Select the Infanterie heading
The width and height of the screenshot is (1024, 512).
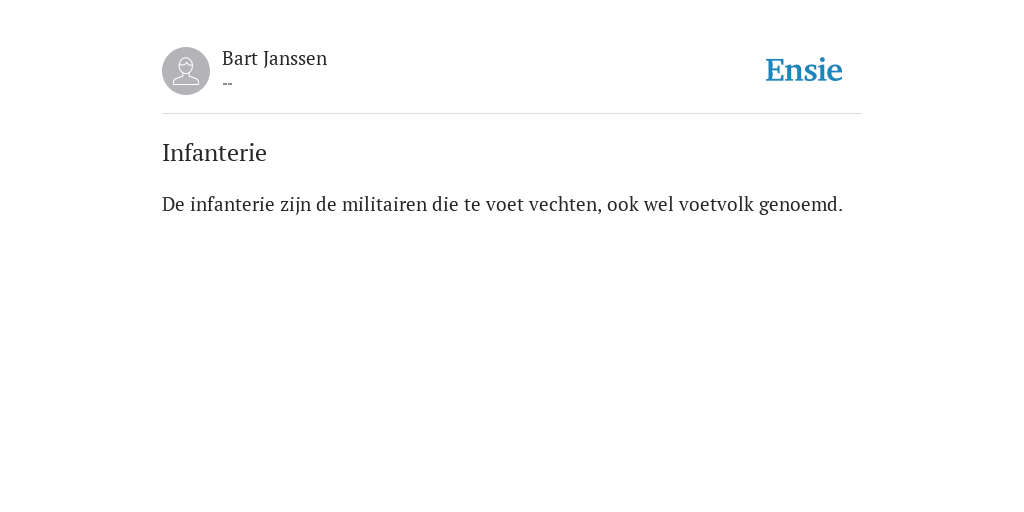click(x=214, y=153)
